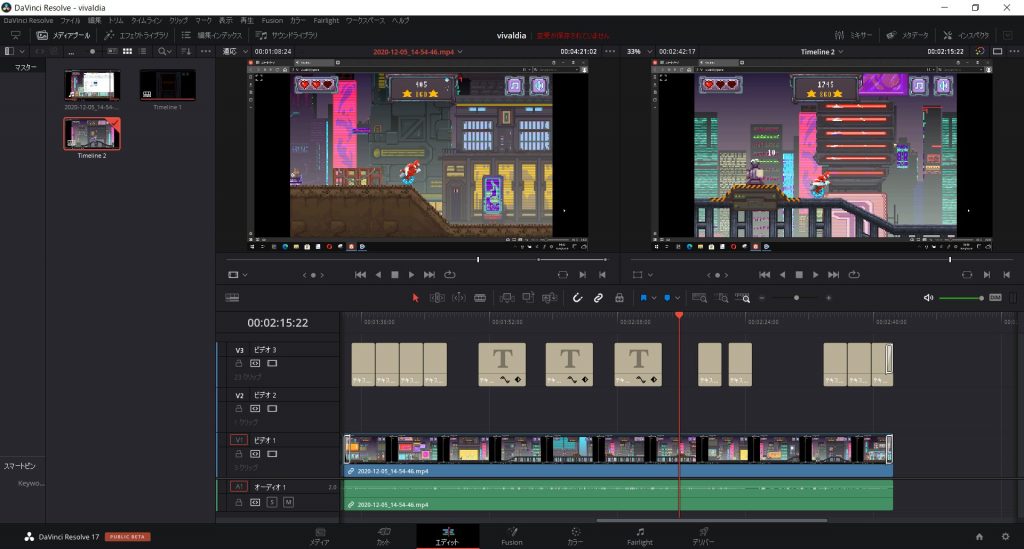Viewport: 1024px width, 549px height.
Task: Switch media pool to thumbnail view
Action: click(127, 51)
